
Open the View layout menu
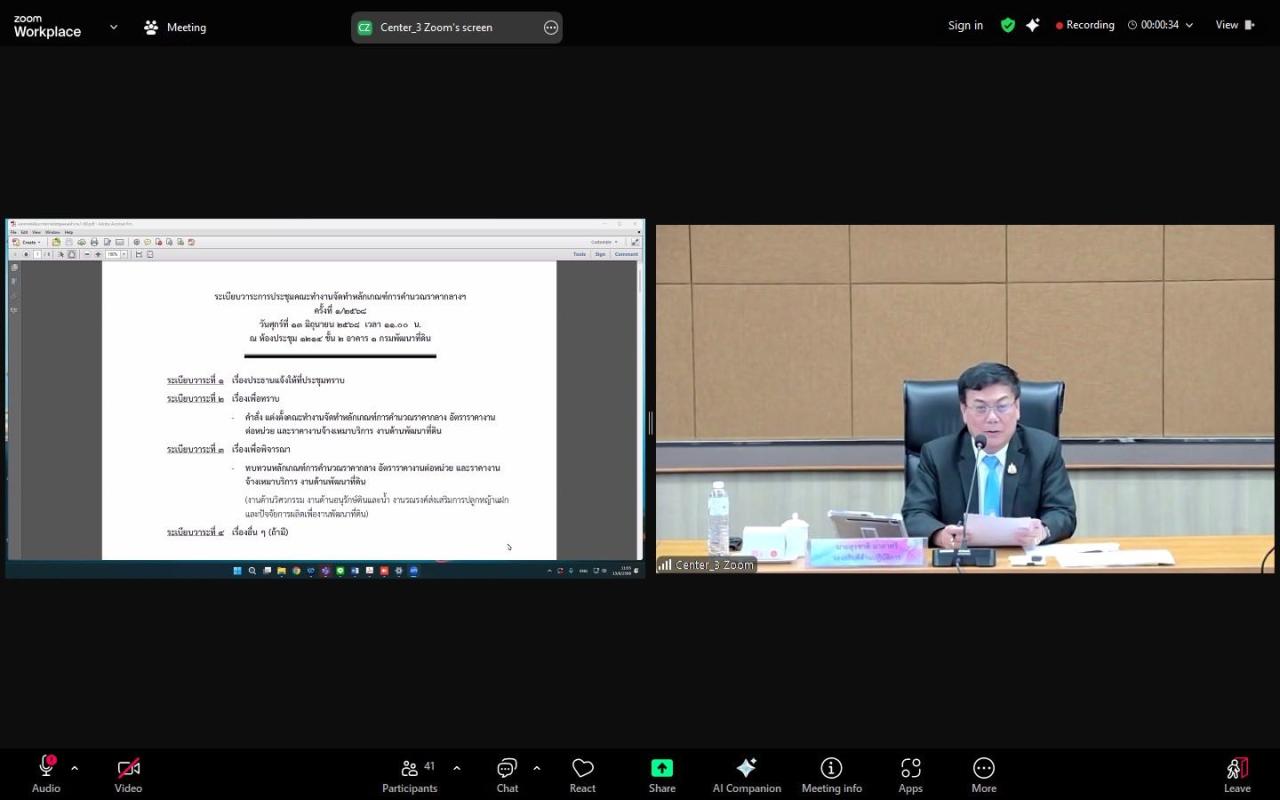click(x=1234, y=25)
